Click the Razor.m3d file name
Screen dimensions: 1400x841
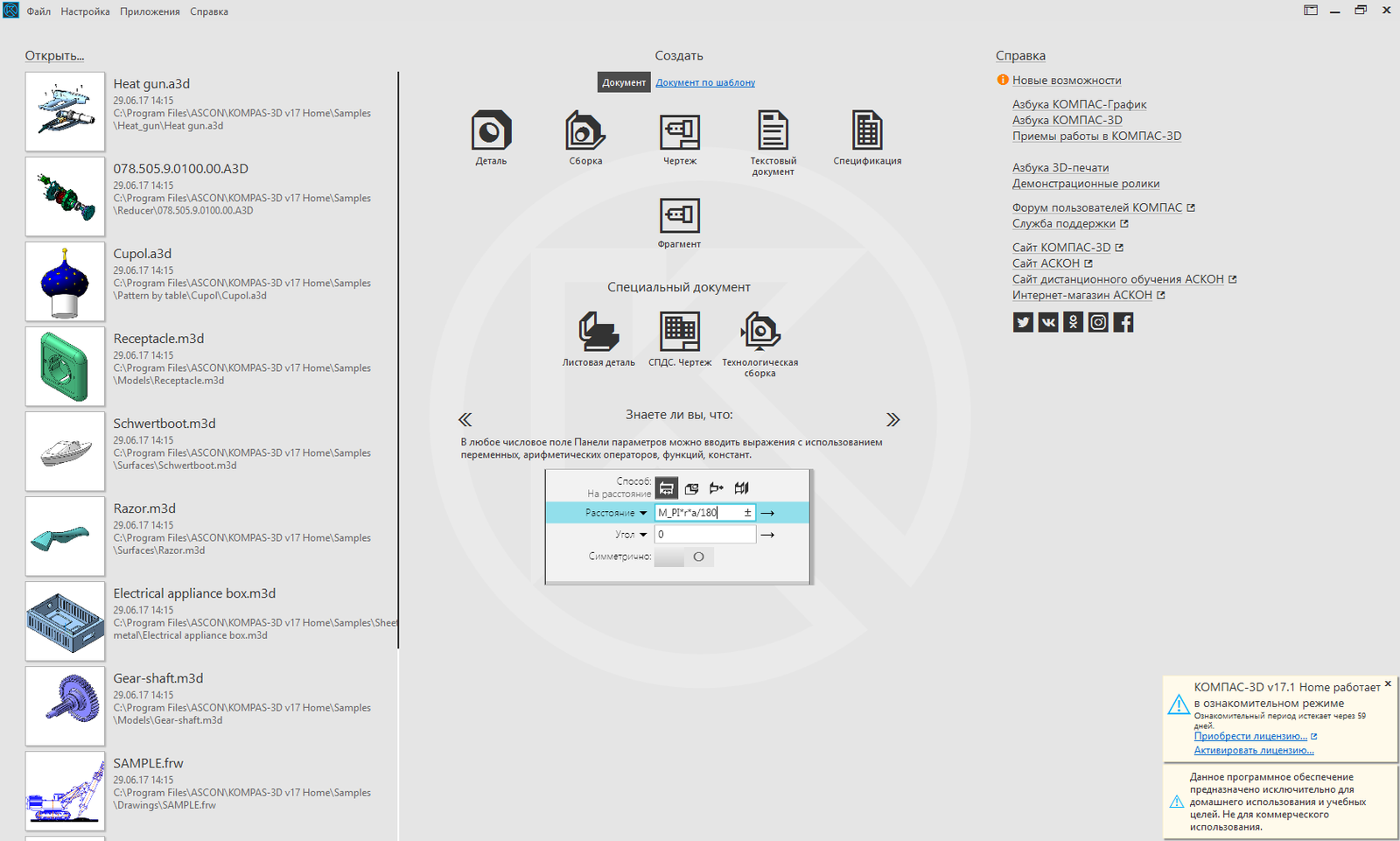[144, 508]
